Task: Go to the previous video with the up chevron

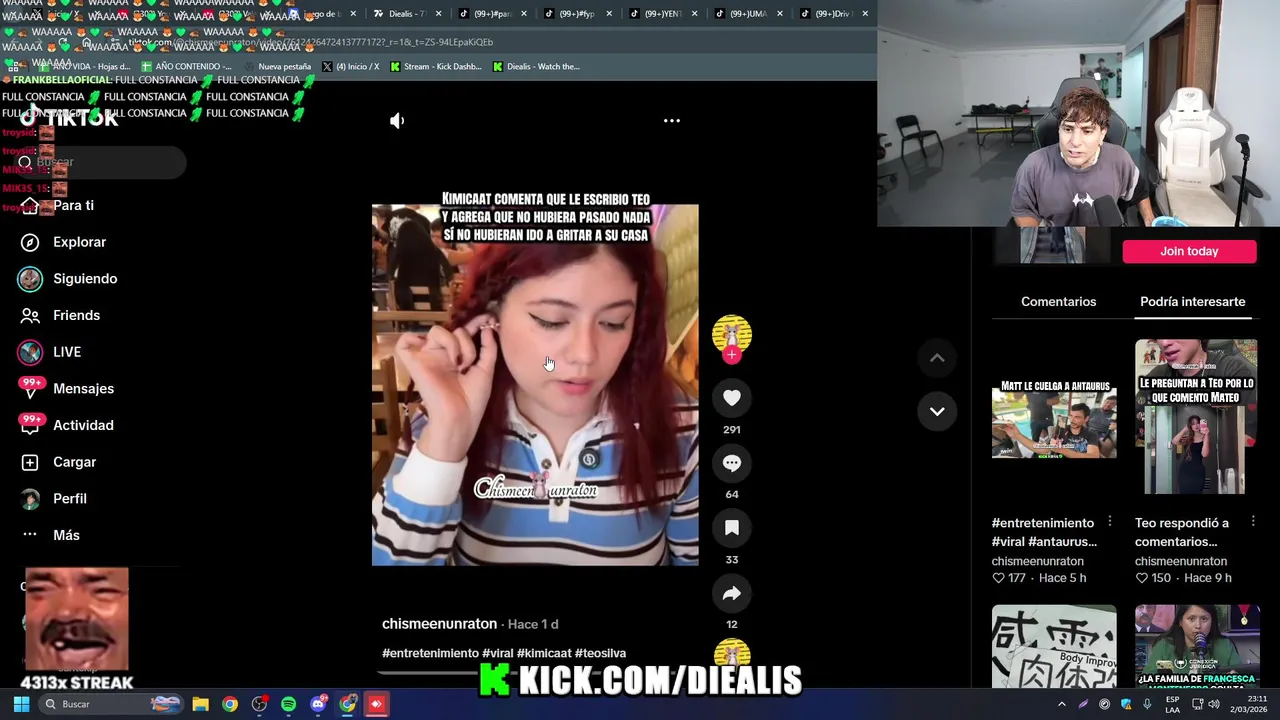Action: tap(937, 358)
